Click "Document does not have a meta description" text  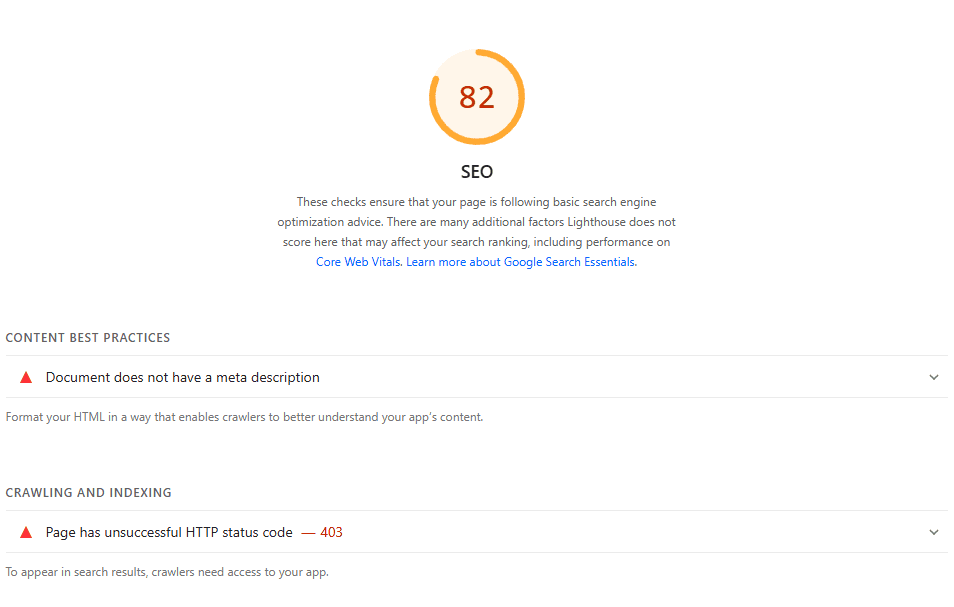pos(183,377)
